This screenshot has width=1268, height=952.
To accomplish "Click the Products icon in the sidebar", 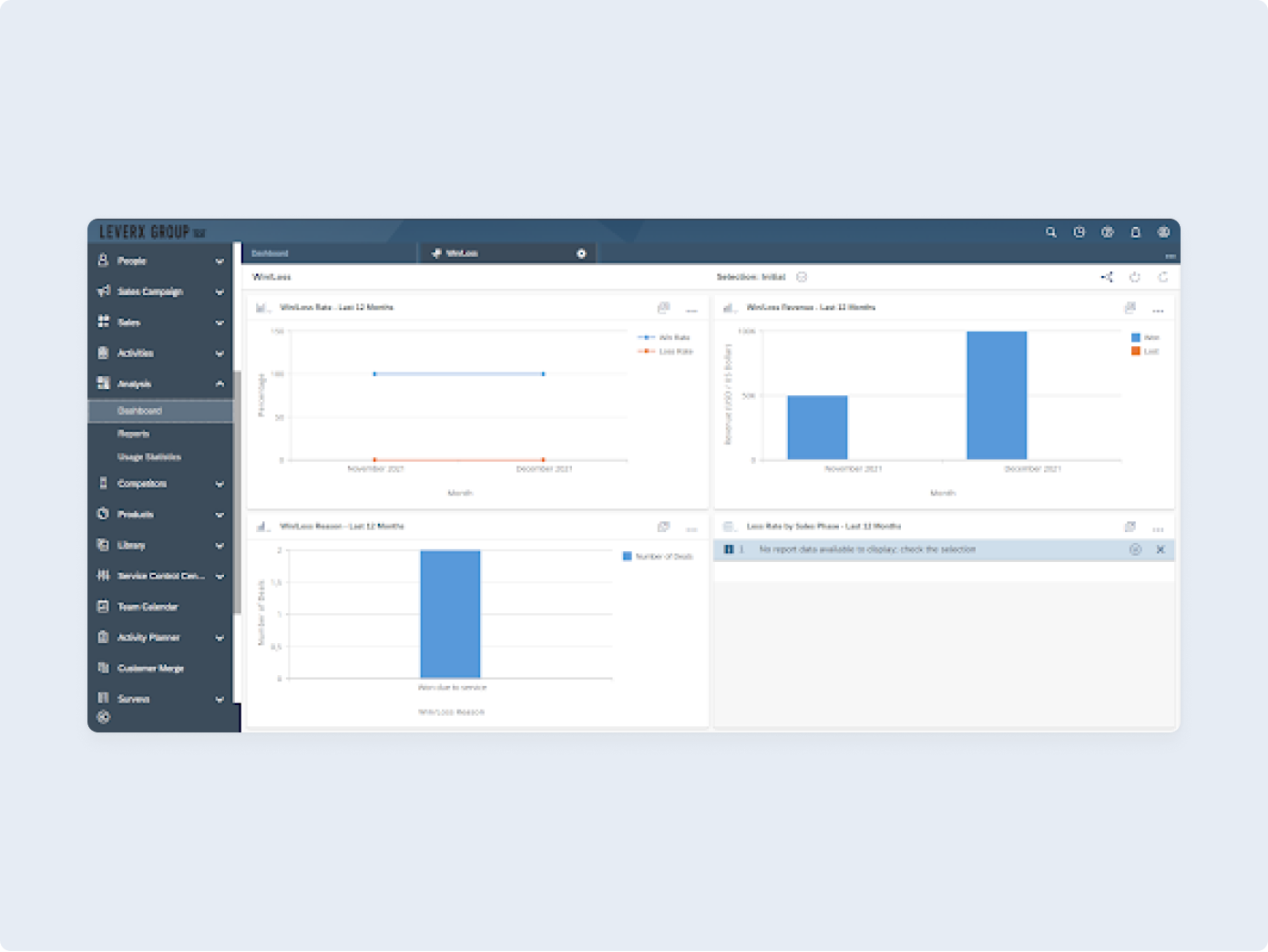I will 103,514.
